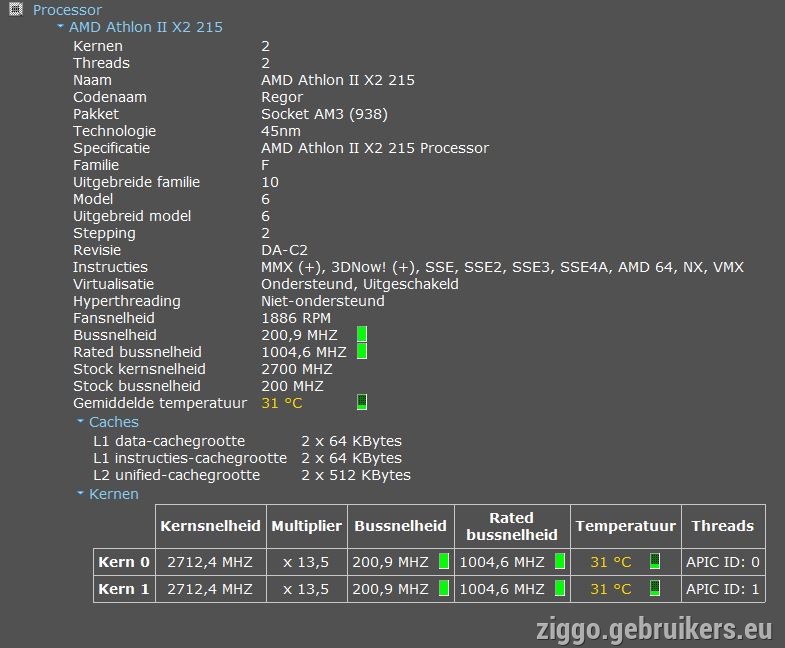Image resolution: width=785 pixels, height=648 pixels.
Task: Click the Specificatie value AMD Athlon II X2 215 Processor
Action: coord(375,148)
